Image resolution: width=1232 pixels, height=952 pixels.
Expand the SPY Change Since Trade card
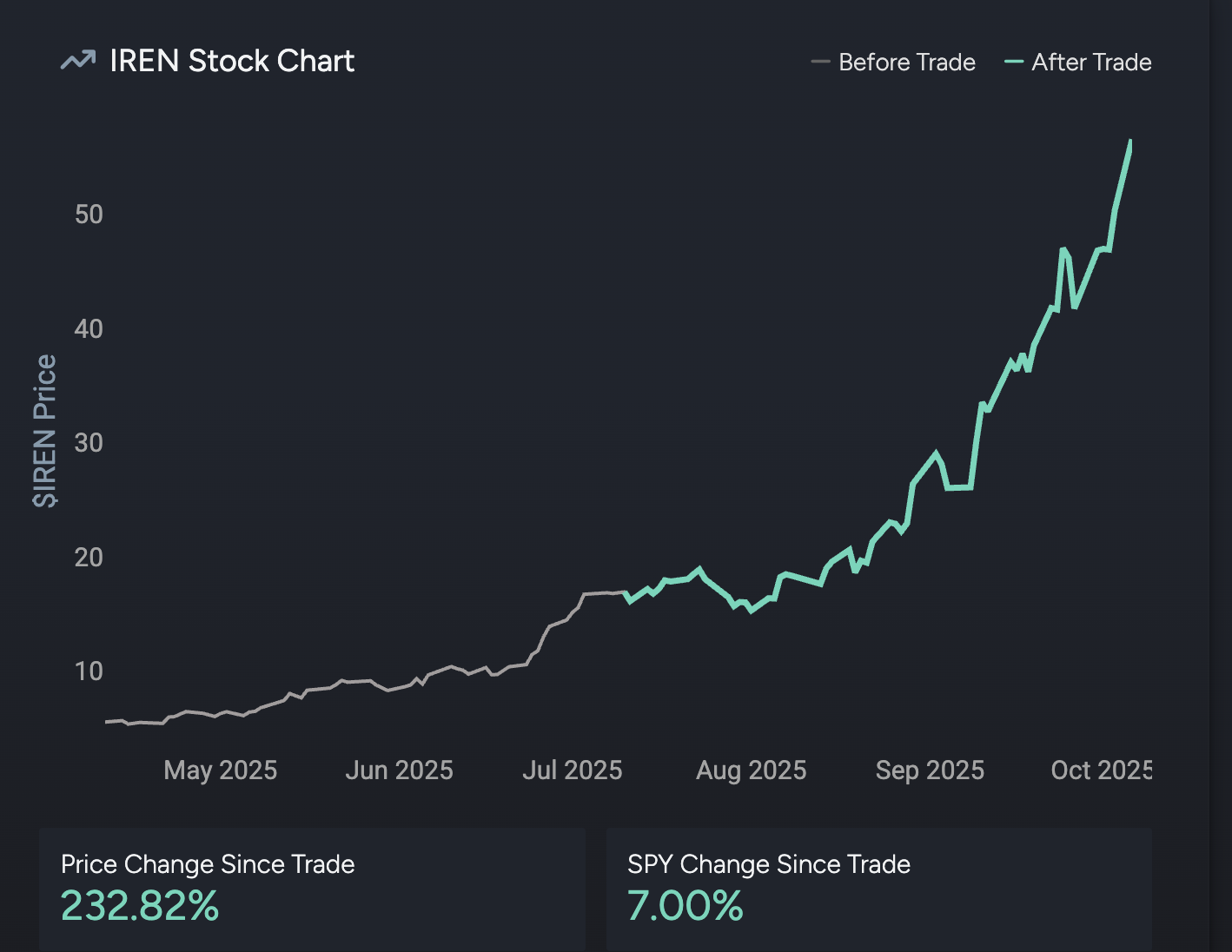tap(878, 888)
